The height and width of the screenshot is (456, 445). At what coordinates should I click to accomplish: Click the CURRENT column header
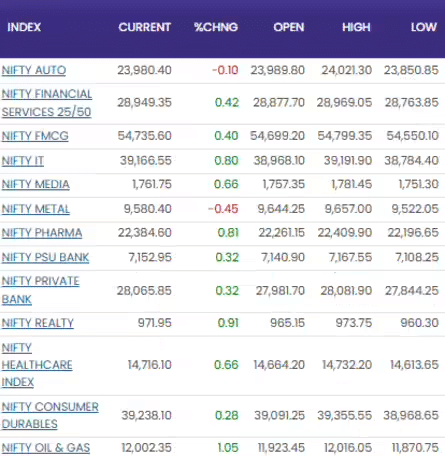pos(145,27)
